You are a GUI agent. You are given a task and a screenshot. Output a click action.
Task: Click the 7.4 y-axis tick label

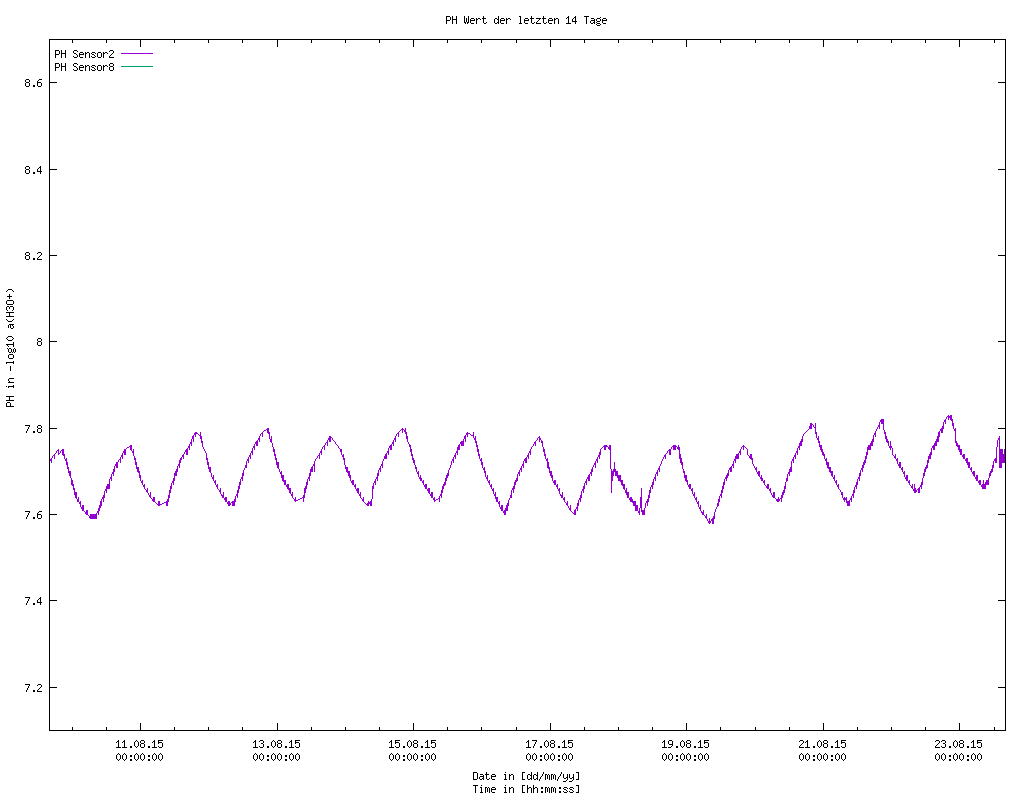click(x=32, y=601)
